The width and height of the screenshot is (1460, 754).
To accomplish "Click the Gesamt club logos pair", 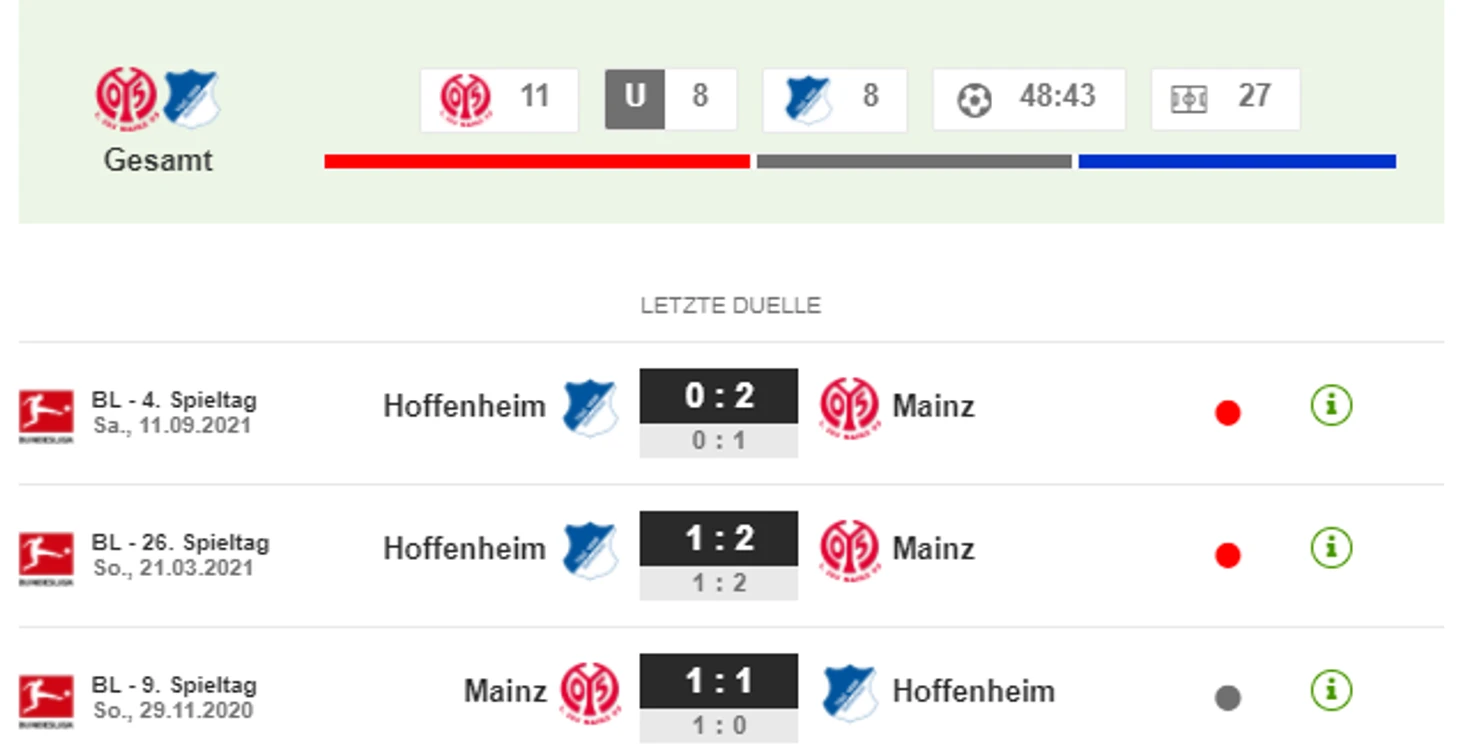I will (158, 99).
